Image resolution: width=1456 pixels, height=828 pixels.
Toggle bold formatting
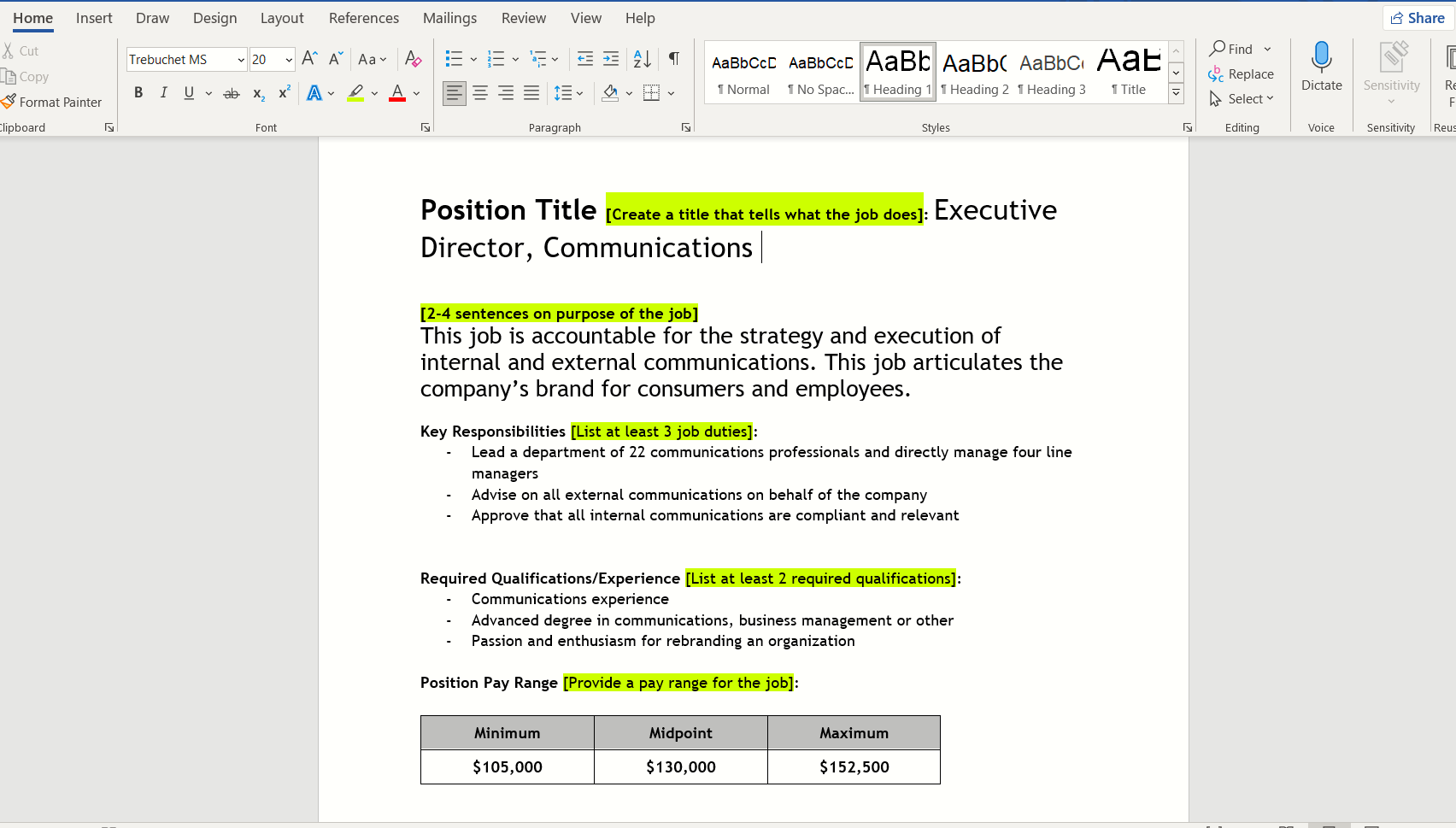point(138,92)
